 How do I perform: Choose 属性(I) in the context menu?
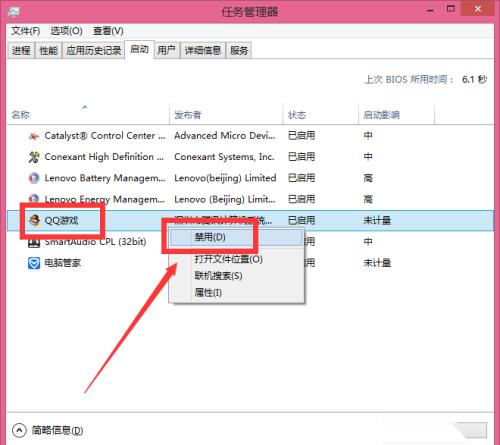[x=237, y=293]
